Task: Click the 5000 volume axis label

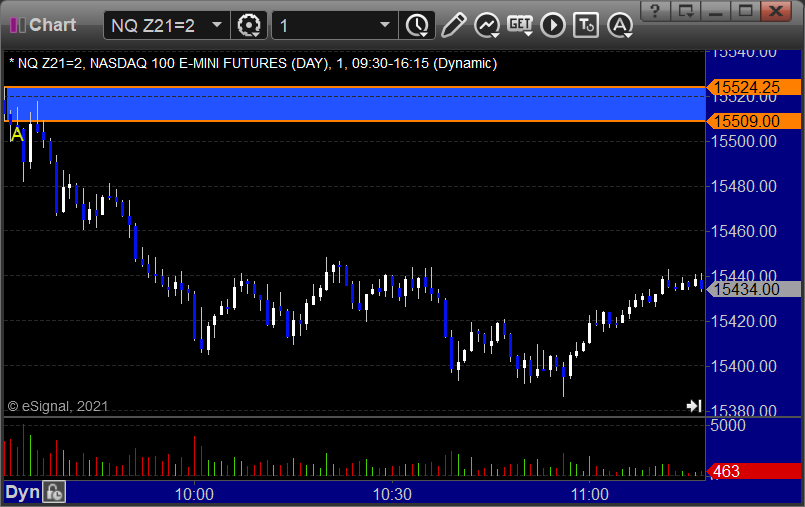Action: [x=727, y=425]
